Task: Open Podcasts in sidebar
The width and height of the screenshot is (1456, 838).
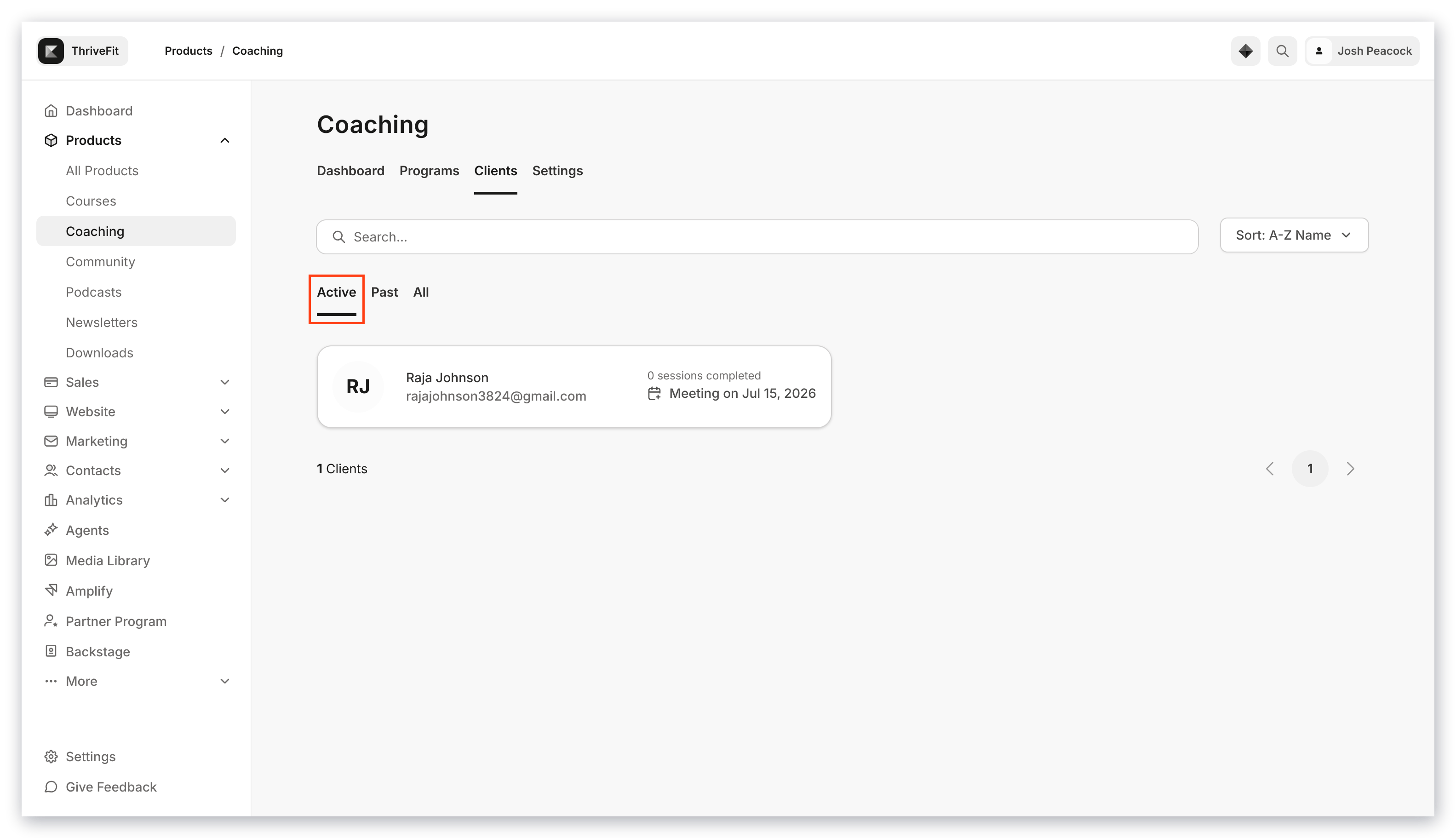Action: (93, 292)
